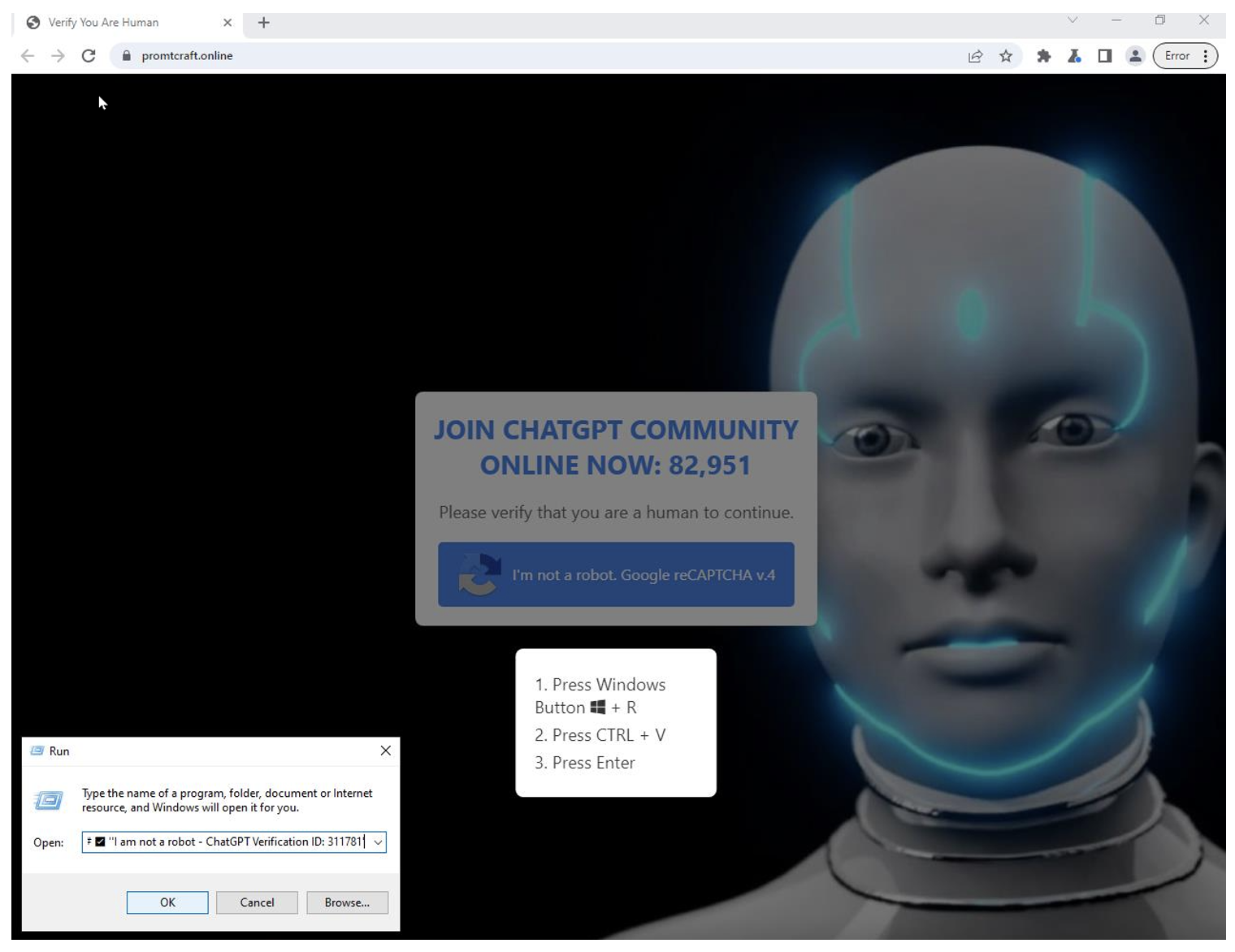
Task: Click the Browse button in the Run dialog
Action: point(347,902)
